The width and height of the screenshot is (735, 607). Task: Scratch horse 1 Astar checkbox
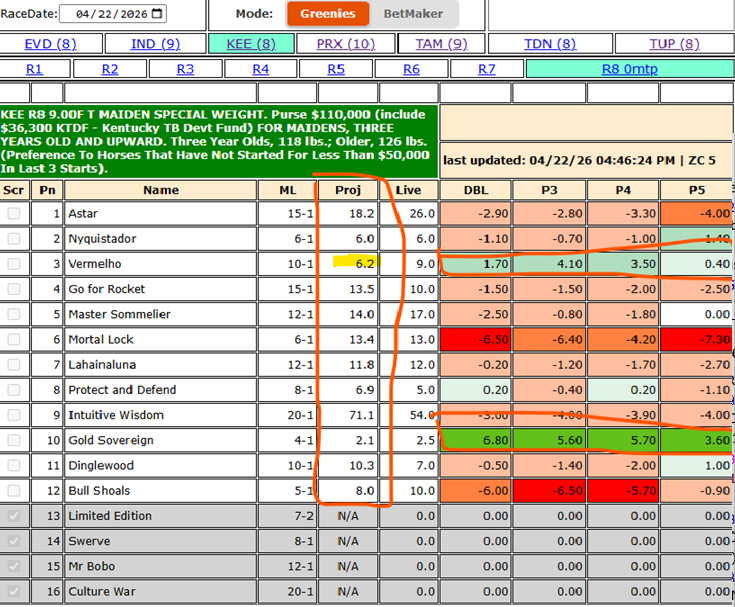tap(14, 214)
